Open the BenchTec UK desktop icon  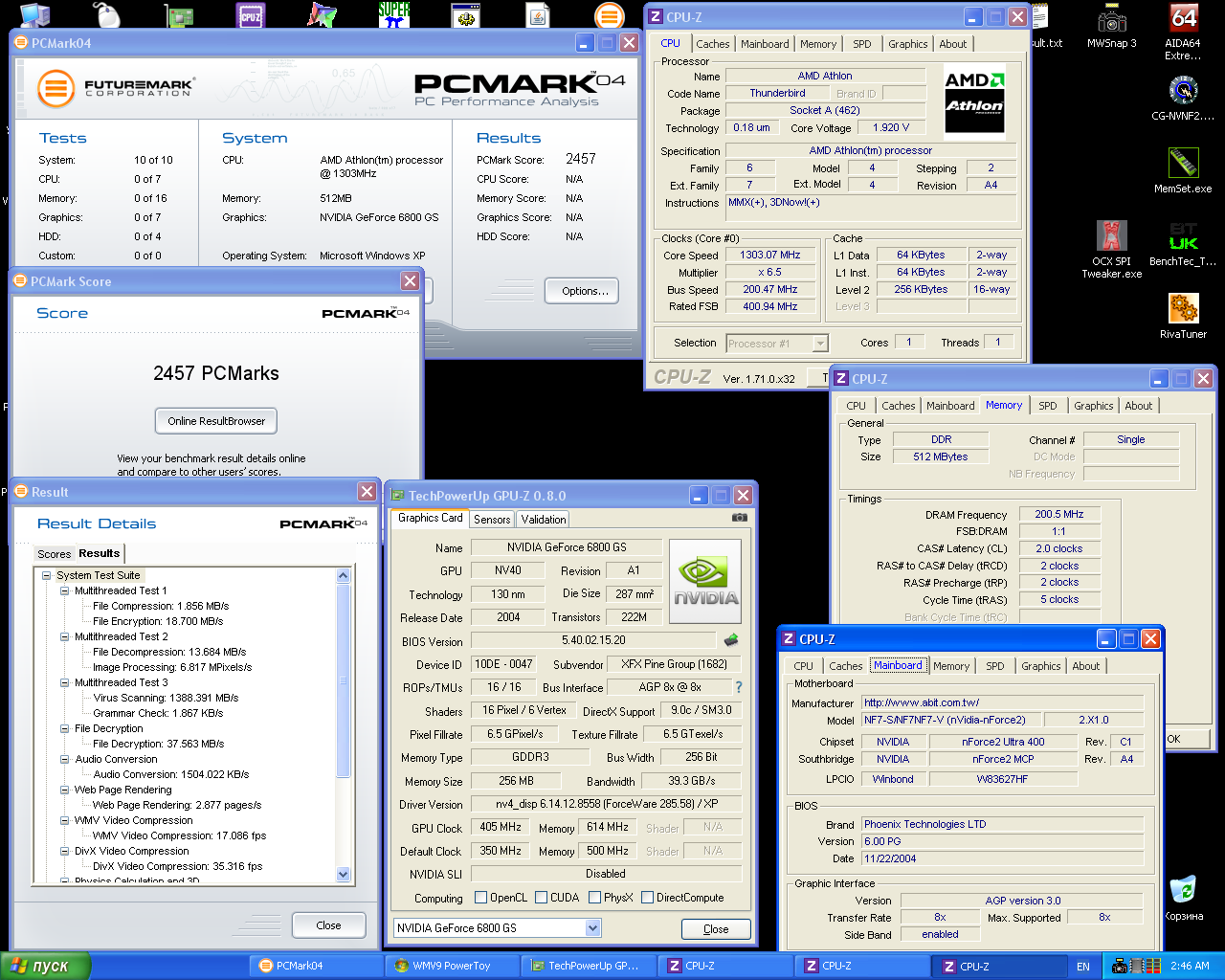click(1184, 243)
